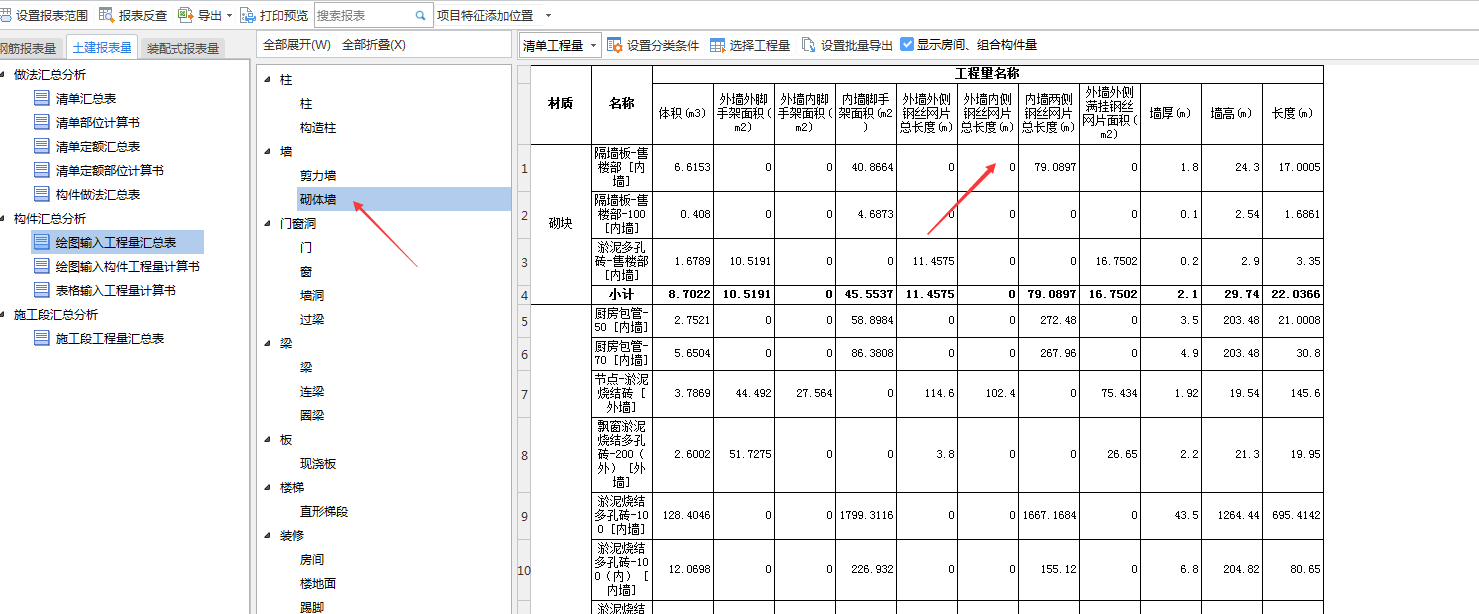Click the search magnifier icon
1479x614 pixels.
(419, 15)
